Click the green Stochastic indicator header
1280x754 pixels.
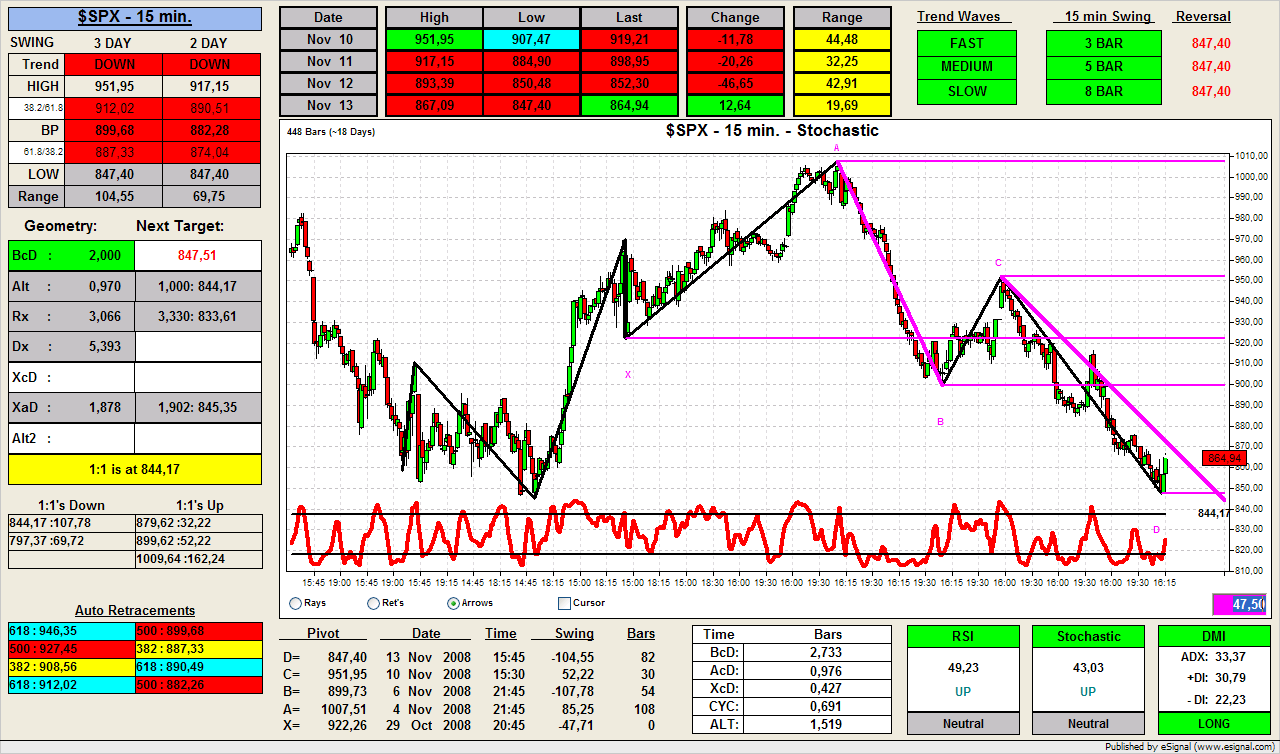[x=1088, y=636]
